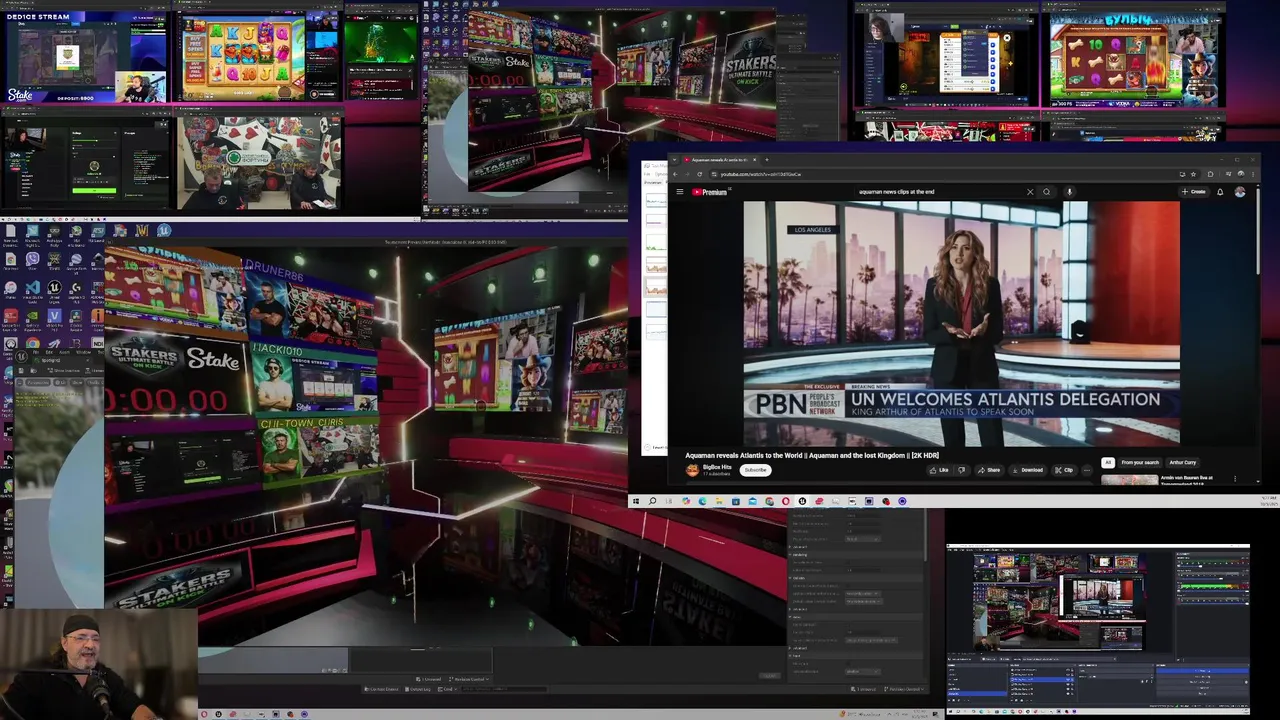Open options for the recommended Armin video
Screen dimensions: 1280x720
pos(1235,478)
